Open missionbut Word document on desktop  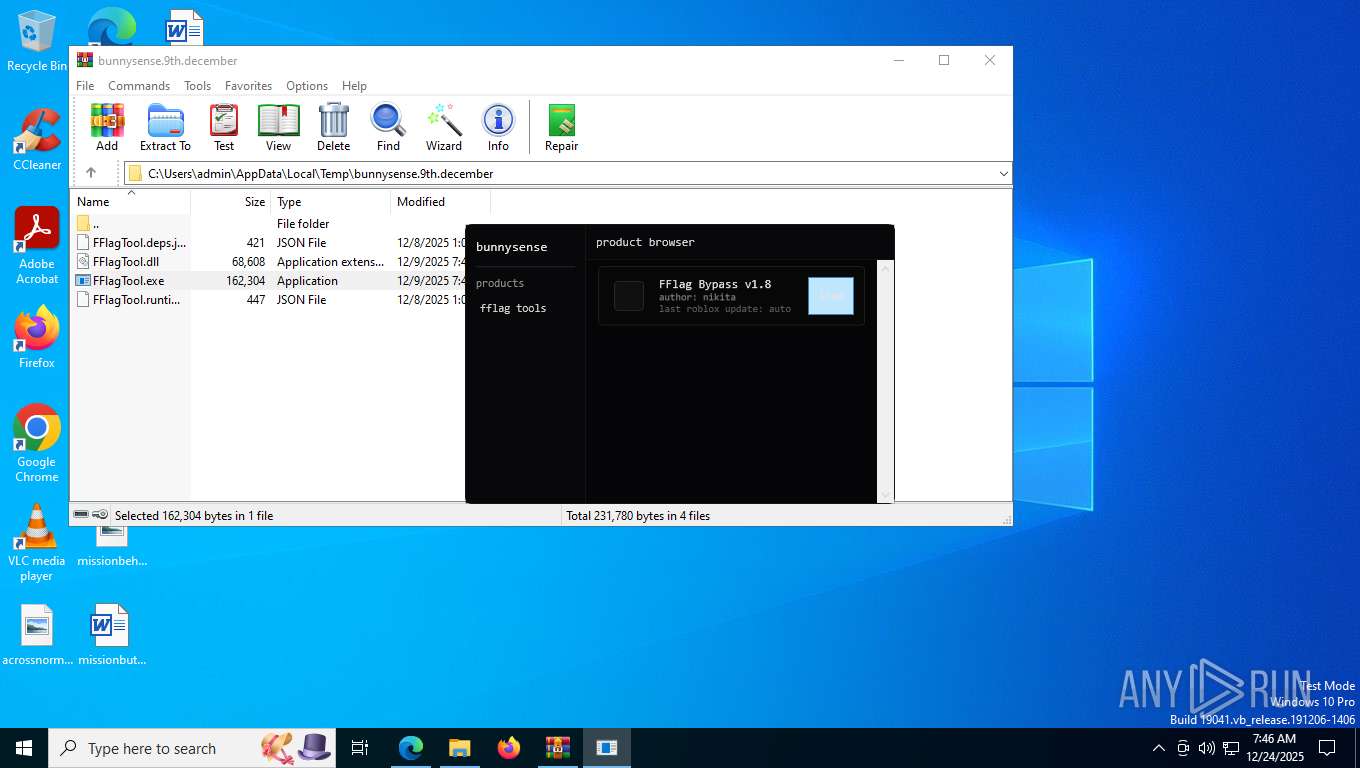[111, 635]
